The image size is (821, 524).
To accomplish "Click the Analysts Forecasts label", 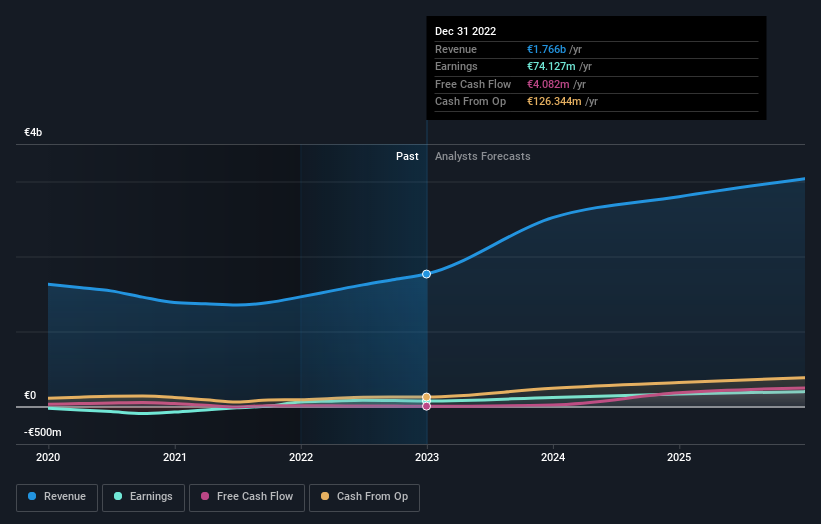I will (483, 157).
